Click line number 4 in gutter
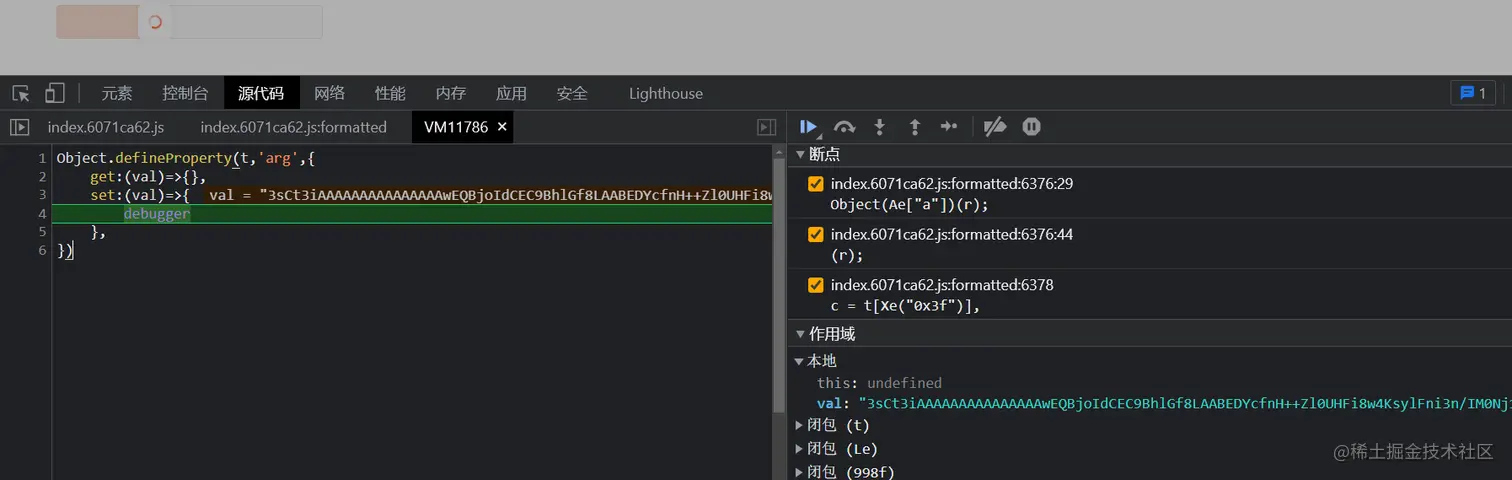 pos(42,213)
